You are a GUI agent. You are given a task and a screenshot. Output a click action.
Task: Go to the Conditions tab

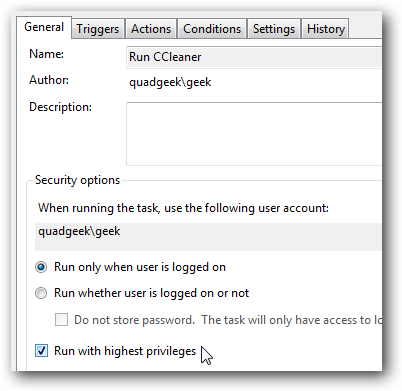click(212, 29)
